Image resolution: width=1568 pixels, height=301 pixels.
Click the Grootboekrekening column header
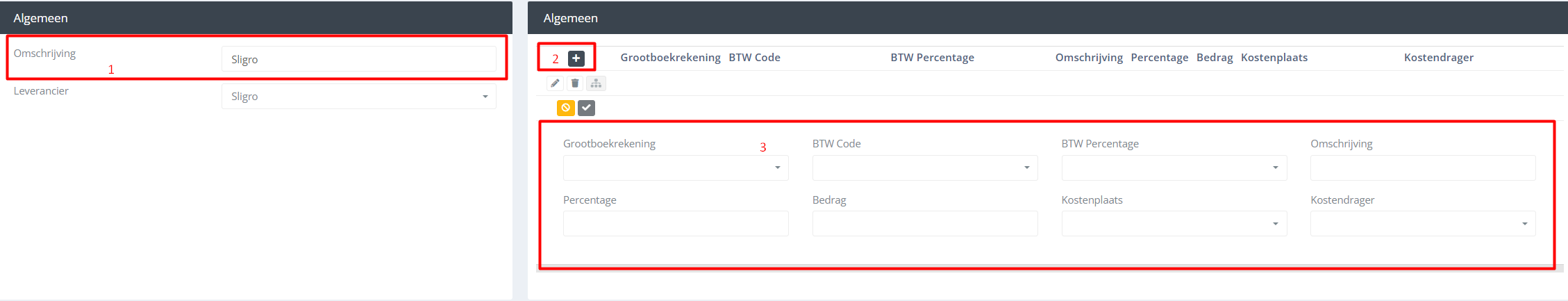(x=670, y=58)
